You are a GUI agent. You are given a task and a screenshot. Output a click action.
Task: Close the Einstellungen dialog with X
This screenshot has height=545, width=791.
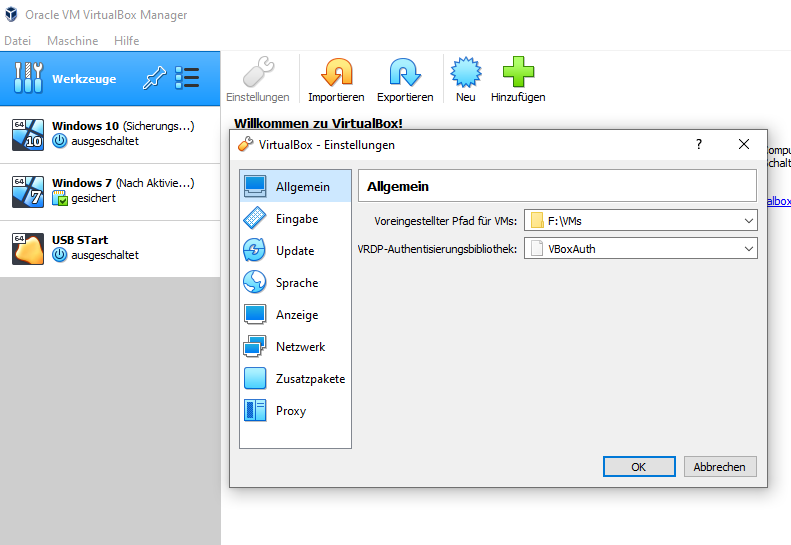[x=744, y=144]
